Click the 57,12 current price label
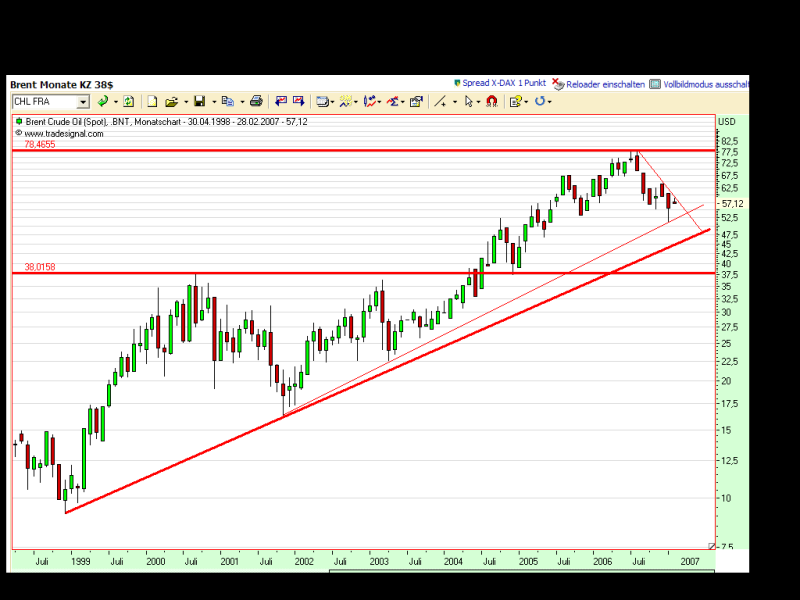800x600 pixels. tap(733, 204)
